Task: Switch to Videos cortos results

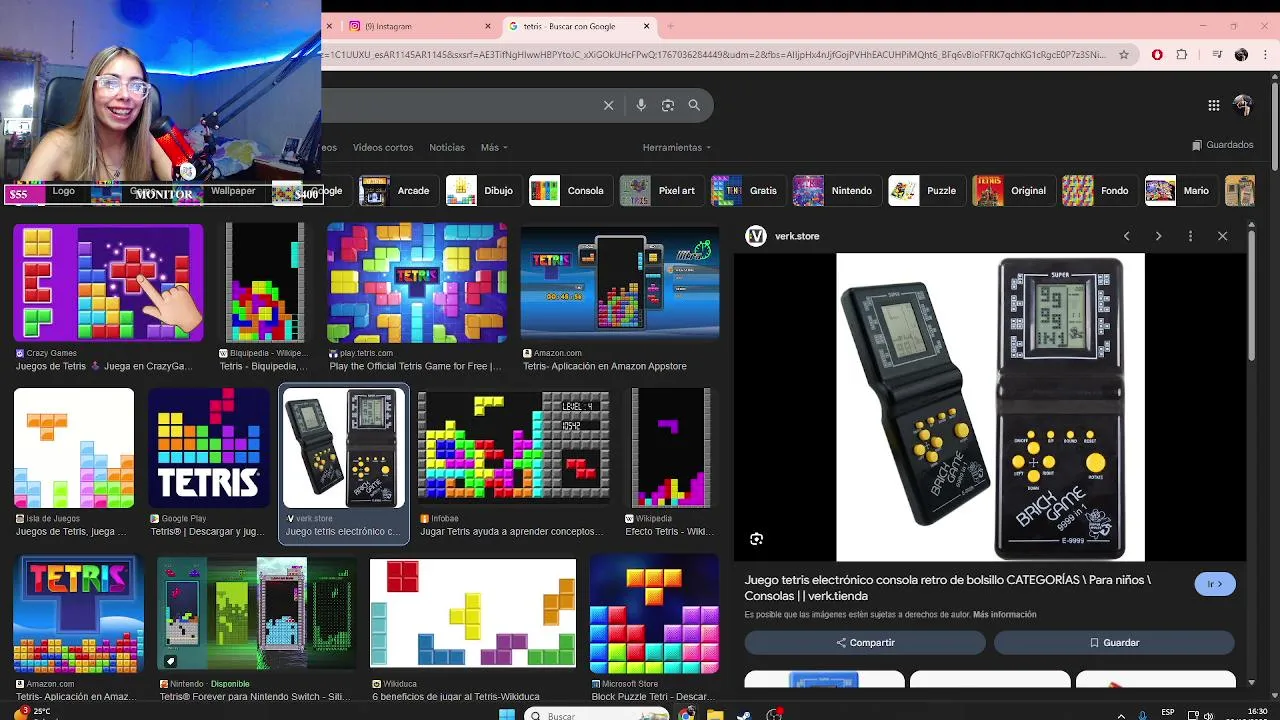Action: point(383,147)
